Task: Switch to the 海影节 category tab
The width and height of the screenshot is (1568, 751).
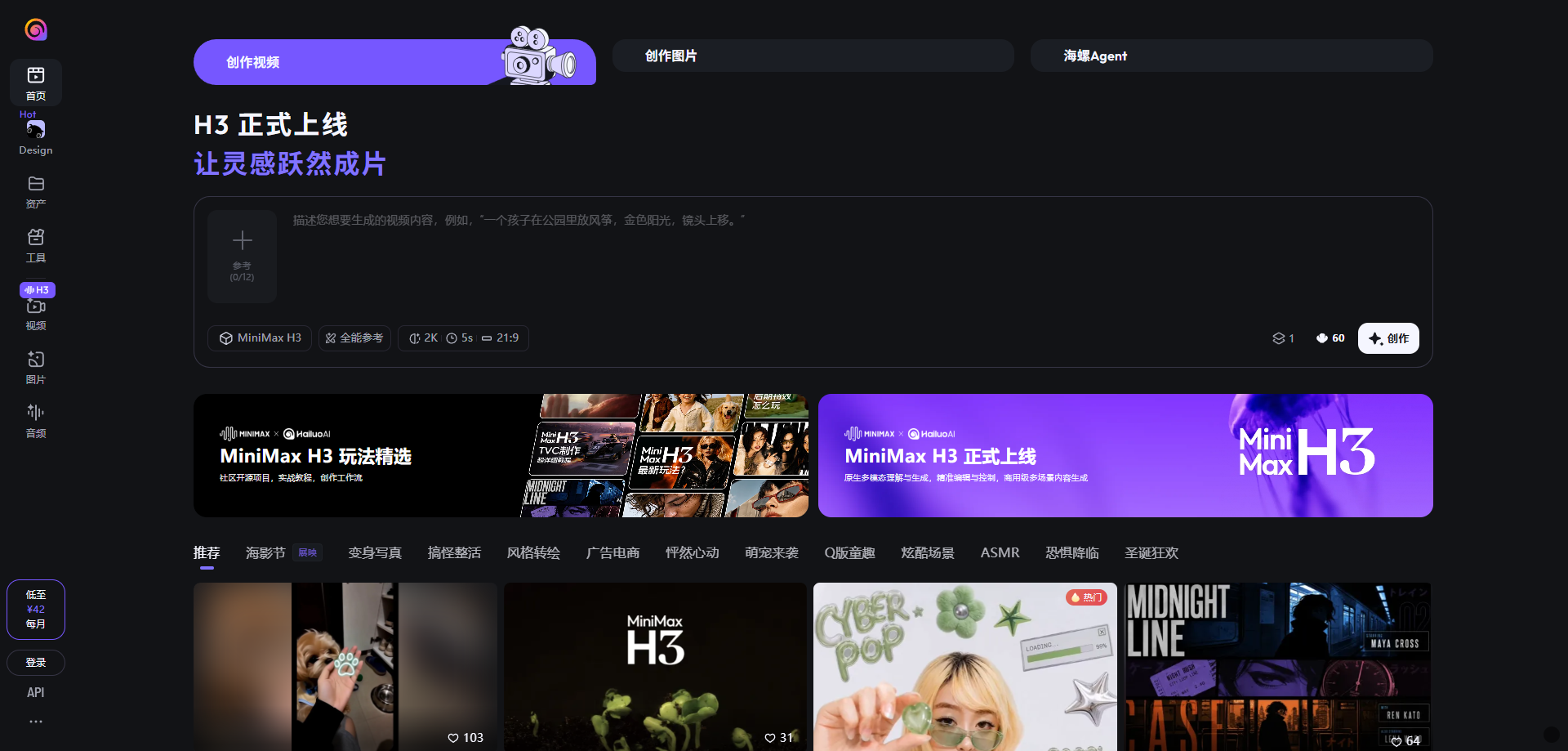Action: click(265, 553)
